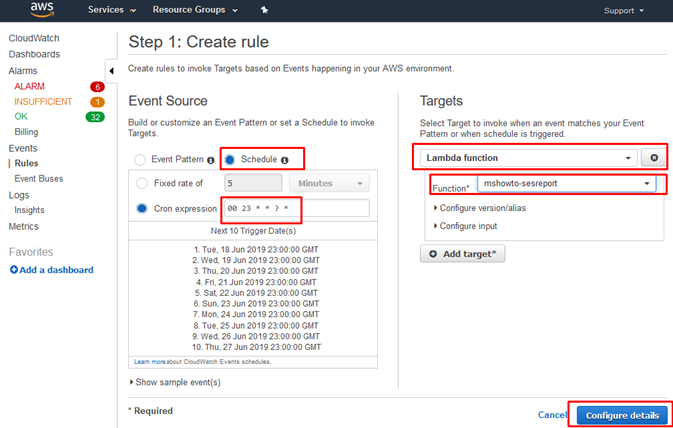This screenshot has width=673, height=428.
Task: Click the orange INSUFFICIENT count badge
Action: [97, 102]
